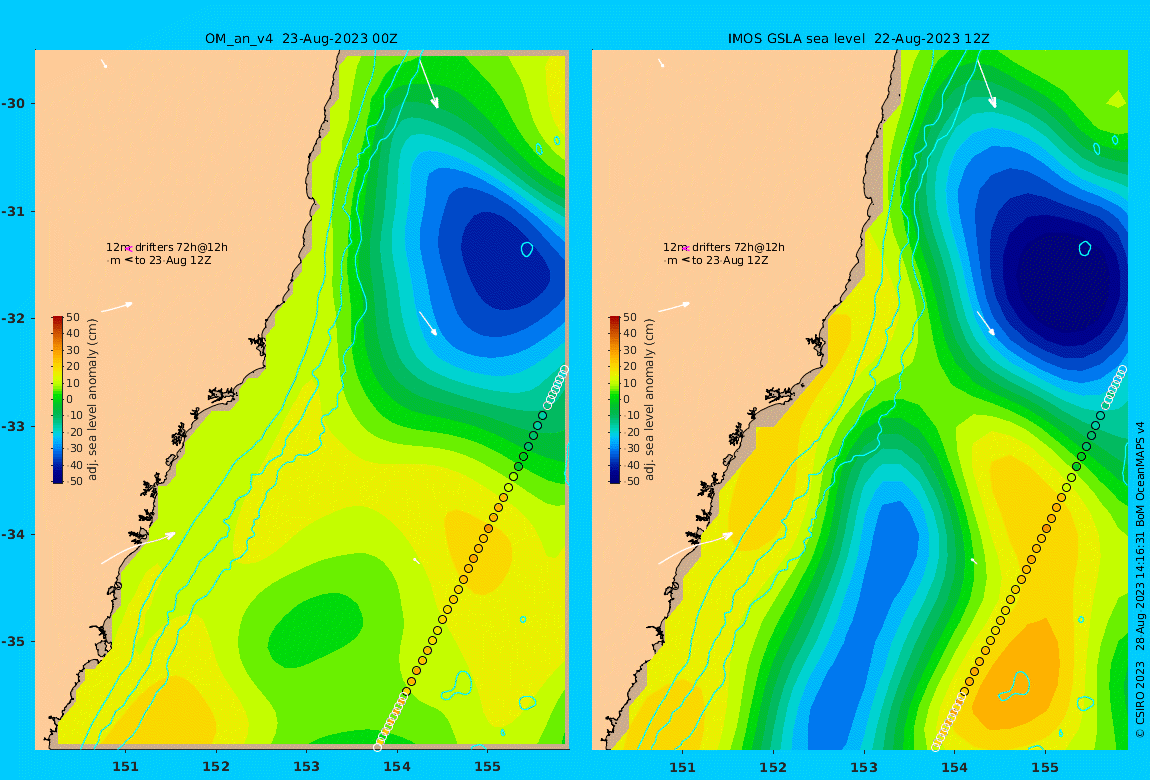Click 'to 23 Aug 12Z' in the IMOS GSLA map
The height and width of the screenshot is (780, 1150).
point(730,260)
